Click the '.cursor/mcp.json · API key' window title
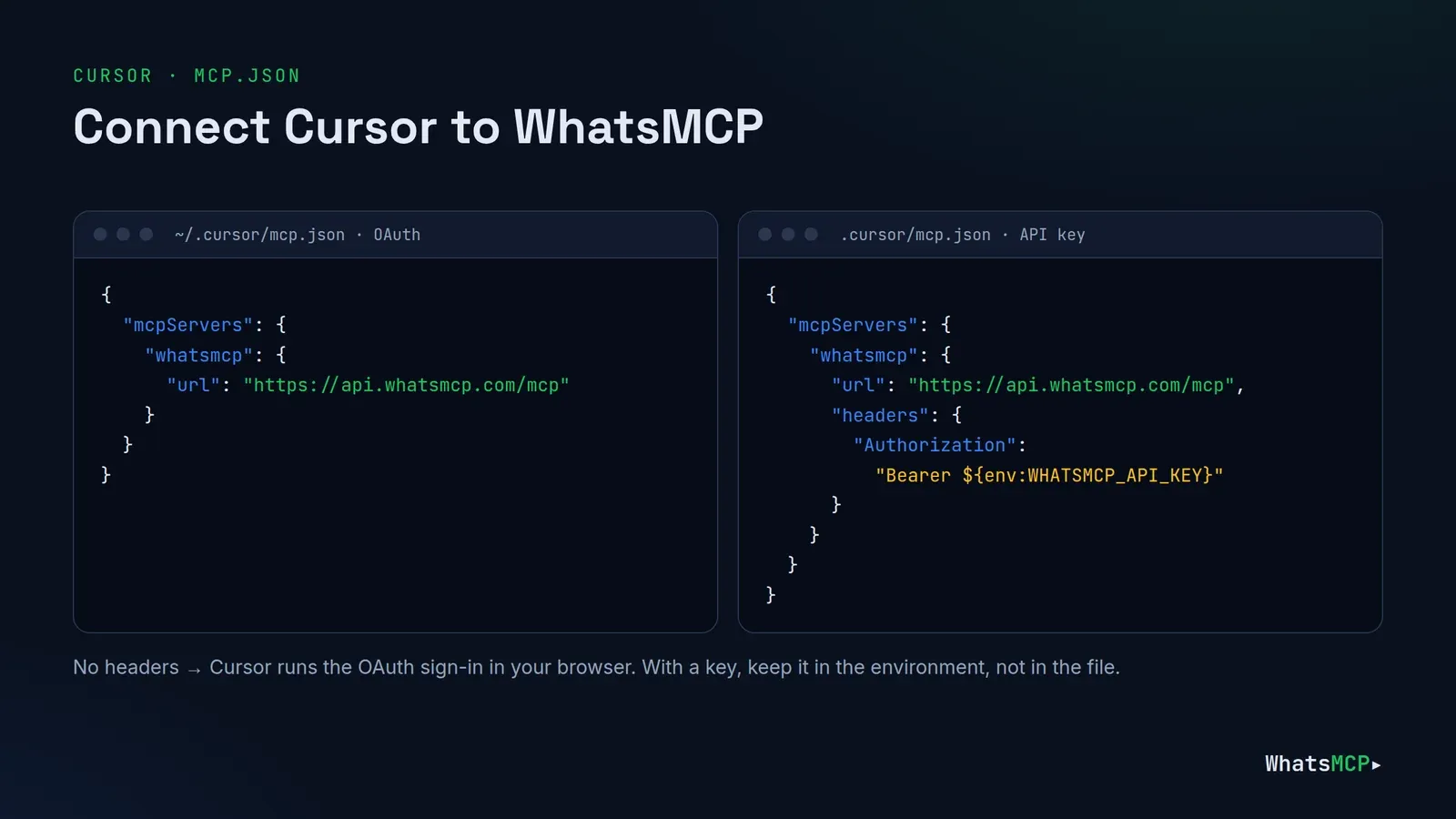 (x=962, y=235)
